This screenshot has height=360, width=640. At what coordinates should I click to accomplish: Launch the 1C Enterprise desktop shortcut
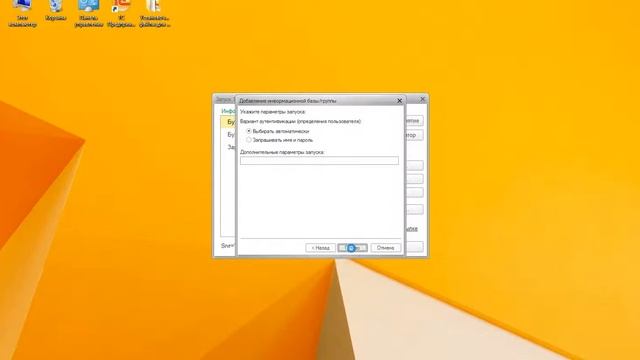121,13
